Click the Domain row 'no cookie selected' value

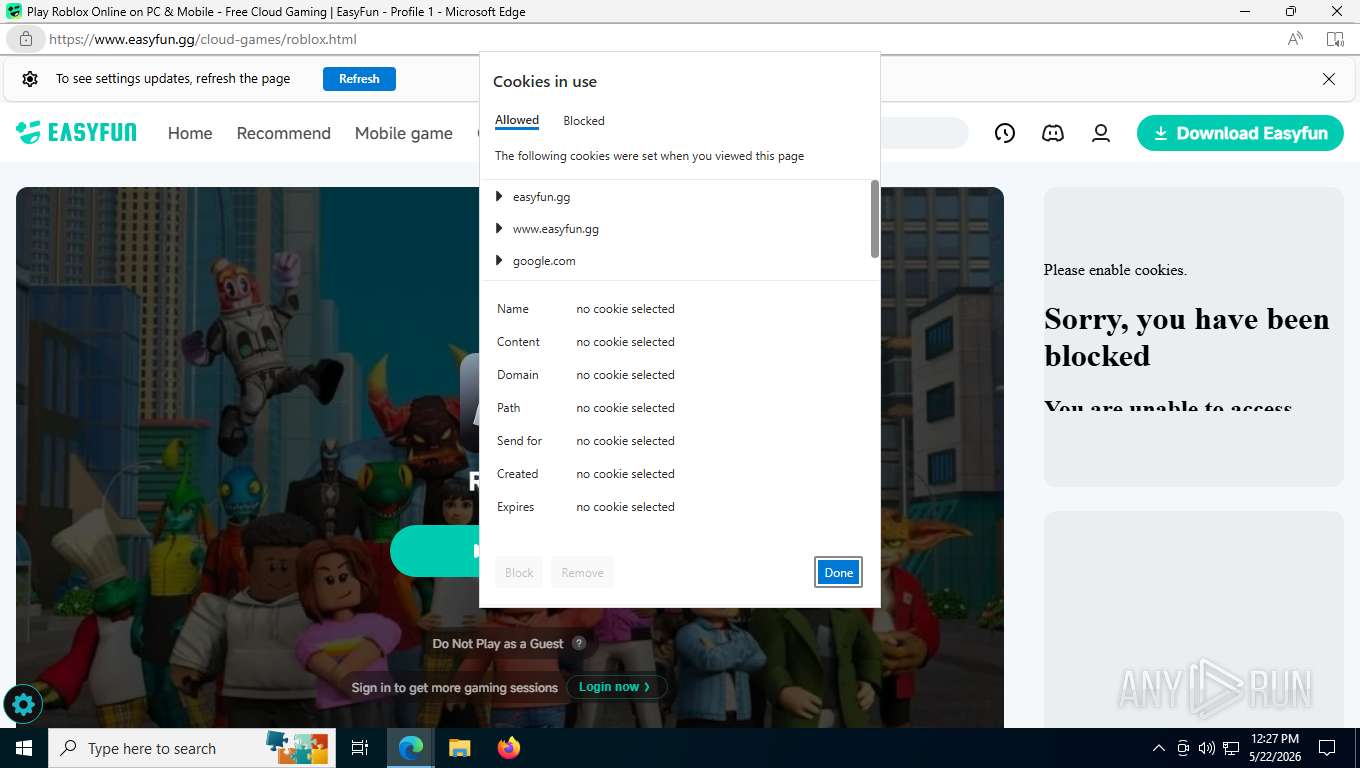[x=625, y=375]
